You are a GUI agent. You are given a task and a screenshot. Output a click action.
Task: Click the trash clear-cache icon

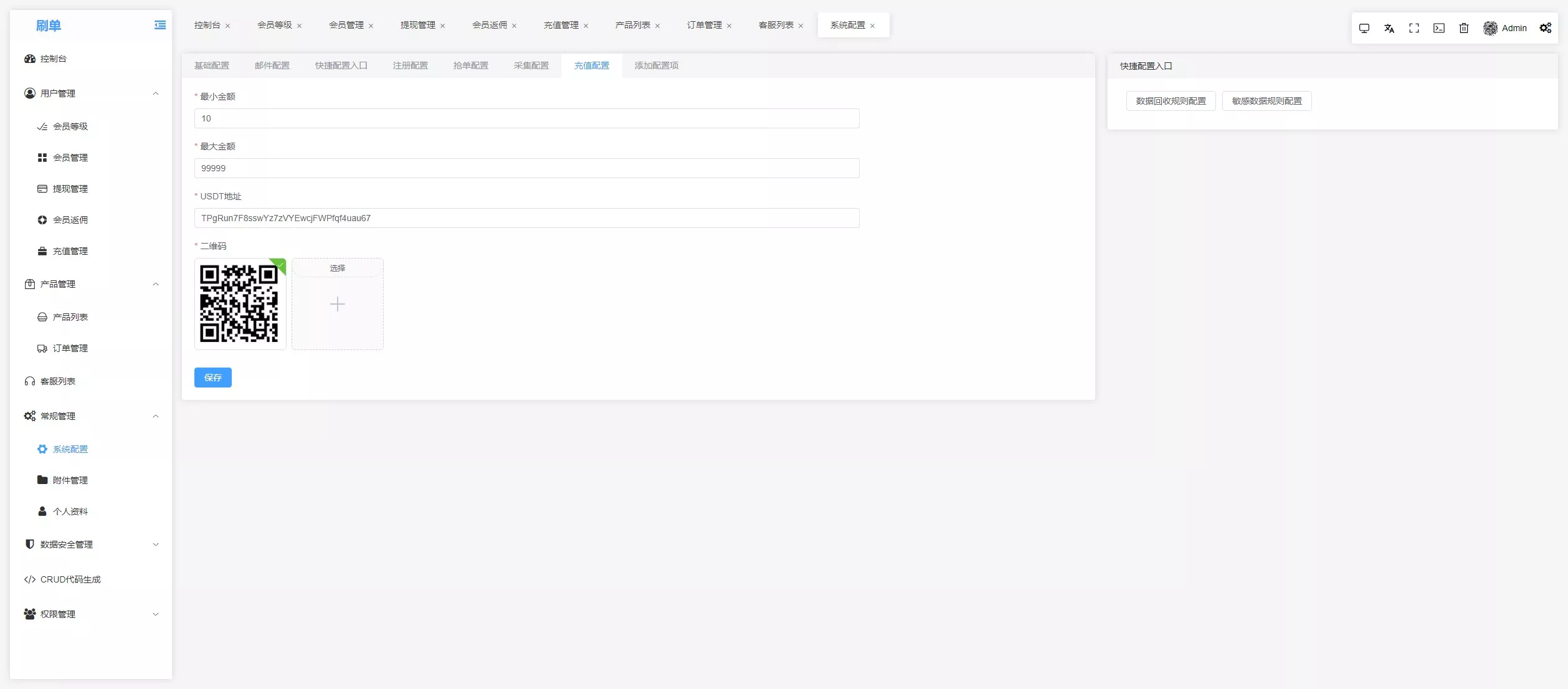coord(1464,28)
